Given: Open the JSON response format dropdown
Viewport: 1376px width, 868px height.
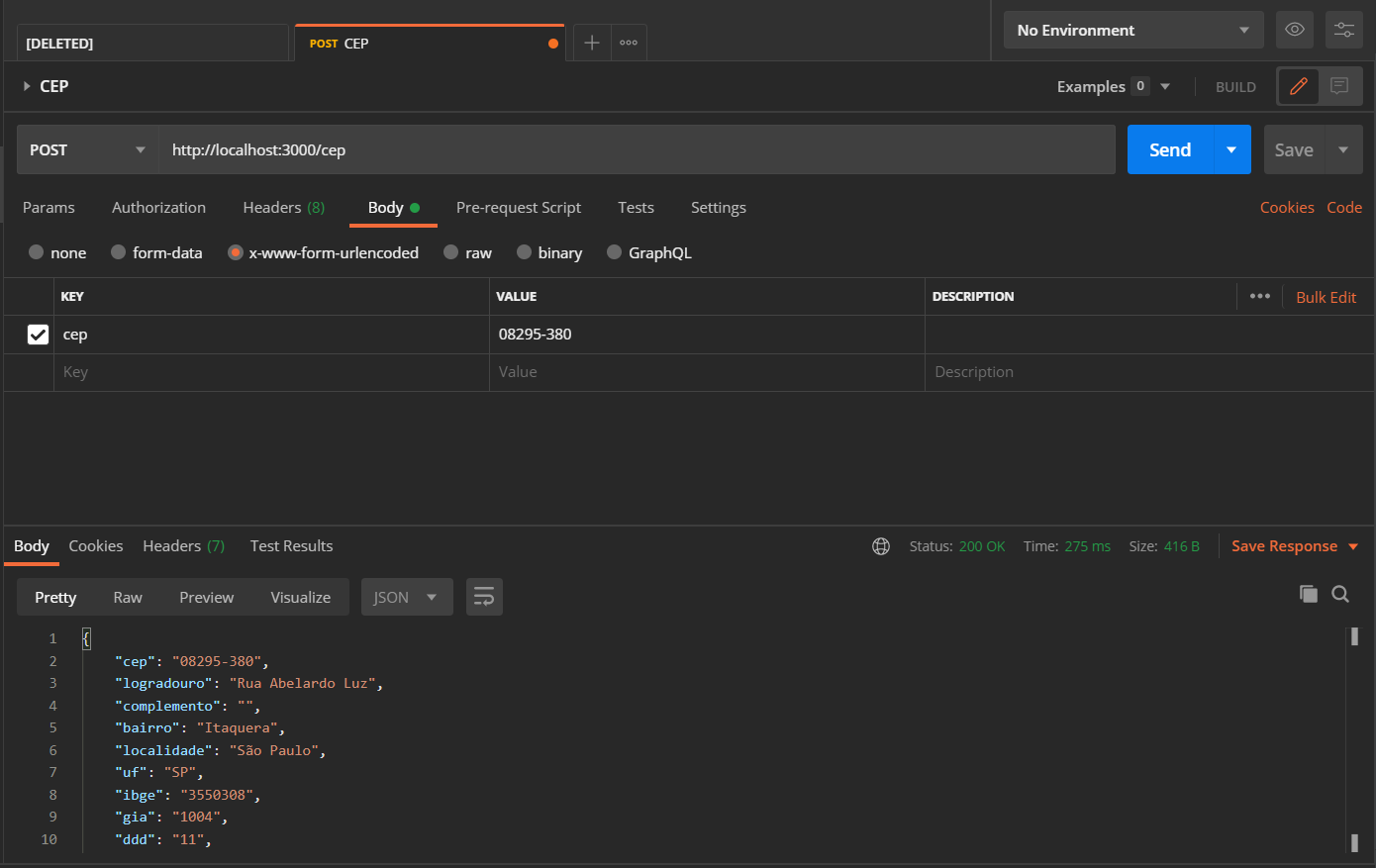Looking at the screenshot, I should [406, 597].
